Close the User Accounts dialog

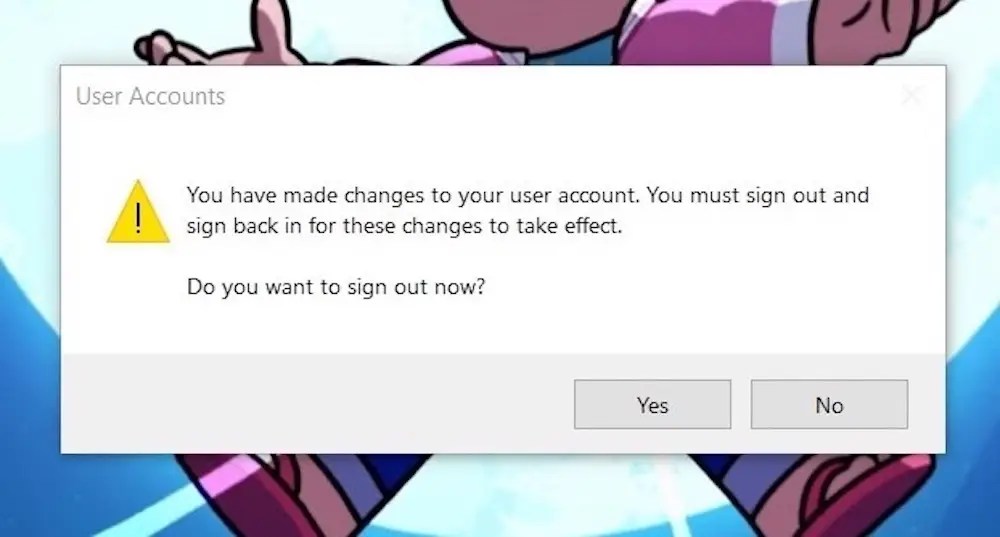(x=912, y=96)
